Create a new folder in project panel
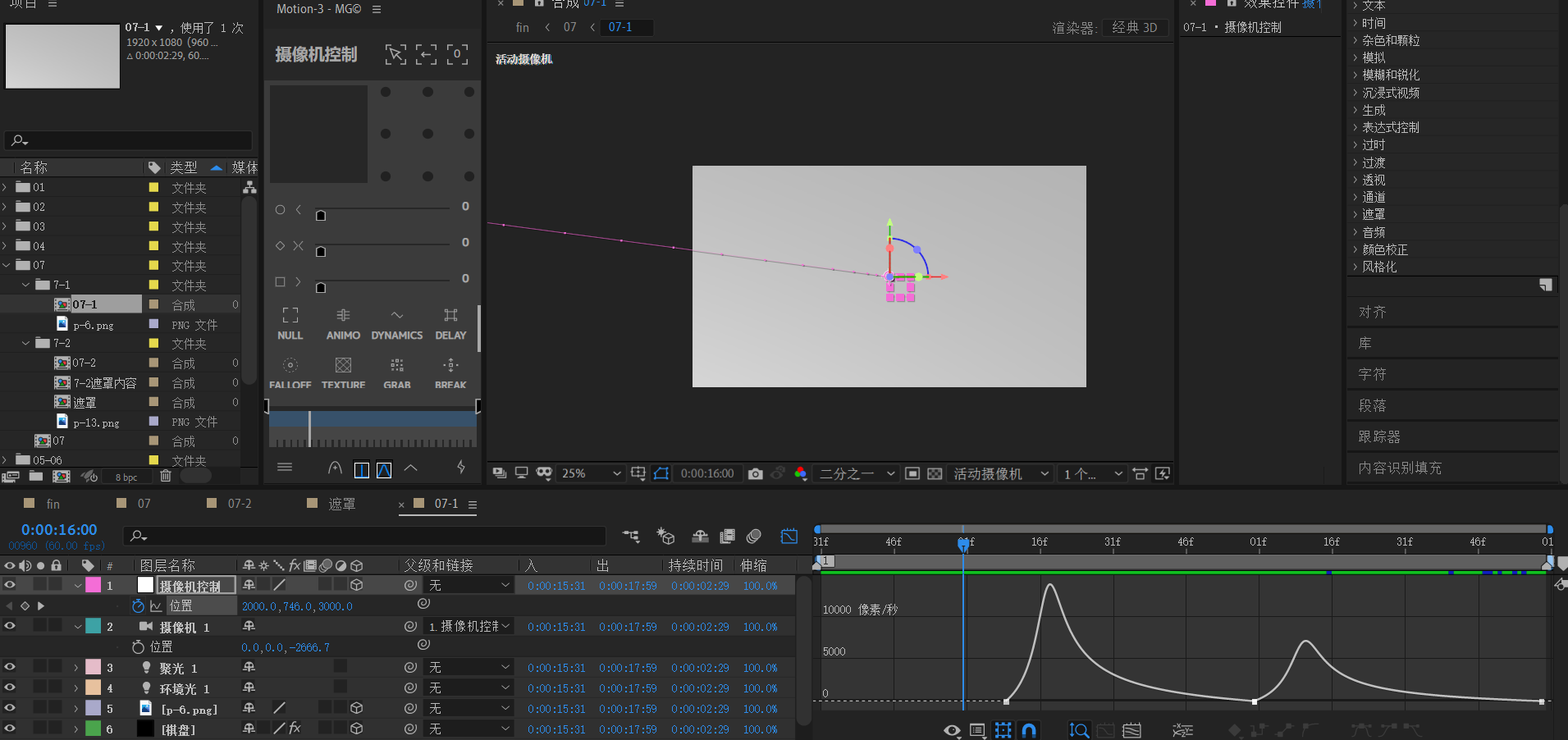1568x740 pixels. (36, 476)
